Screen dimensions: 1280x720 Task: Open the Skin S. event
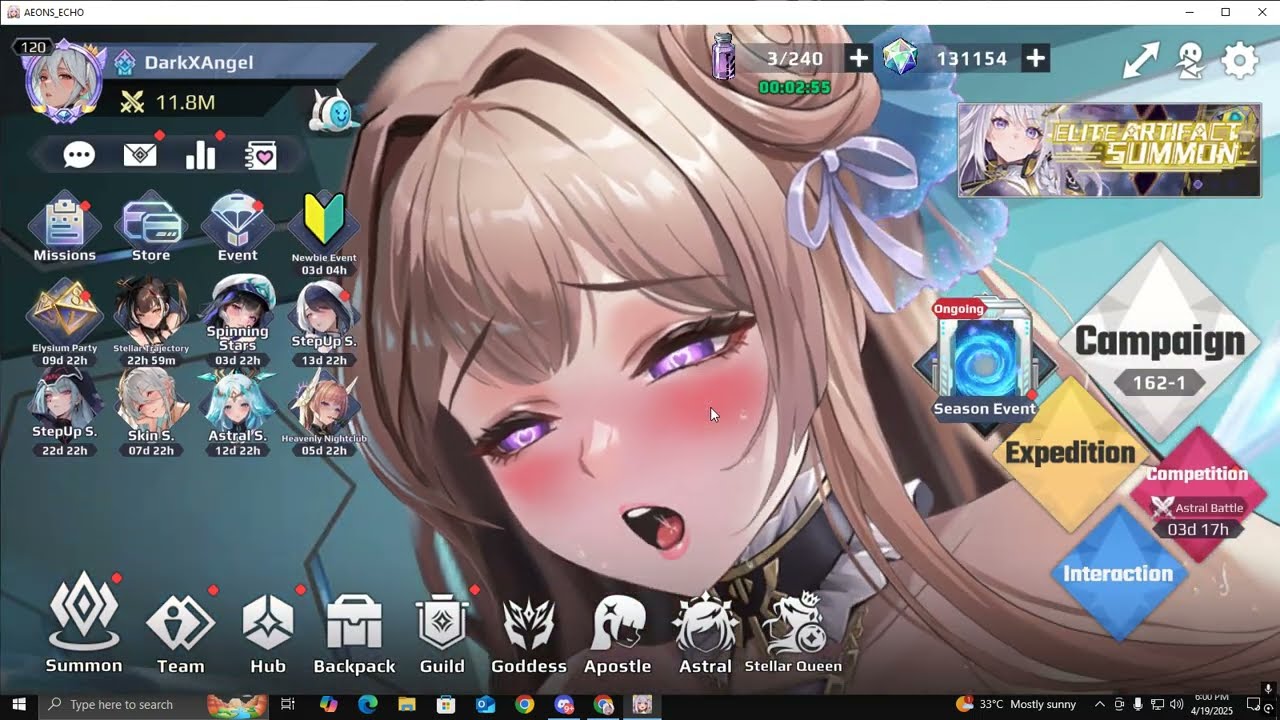151,412
